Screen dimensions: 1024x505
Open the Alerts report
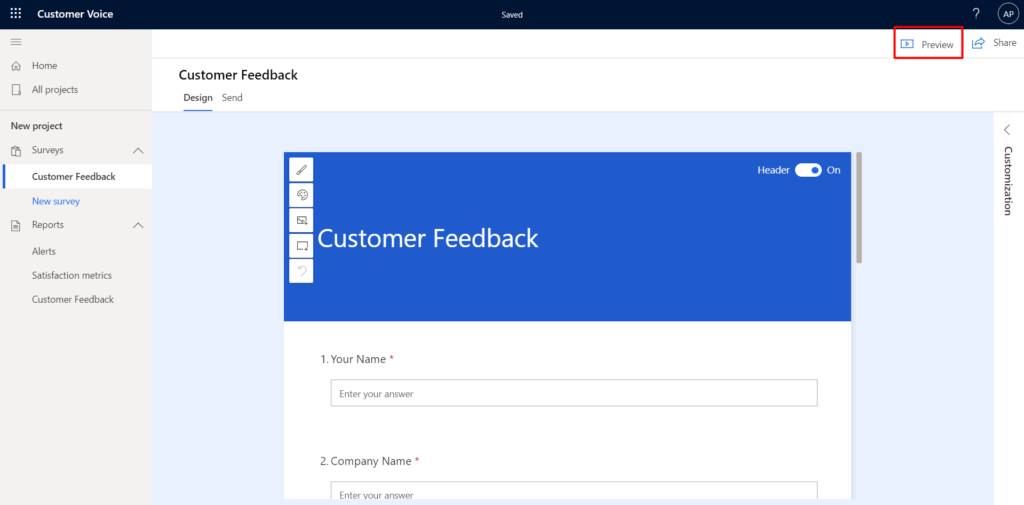[44, 251]
